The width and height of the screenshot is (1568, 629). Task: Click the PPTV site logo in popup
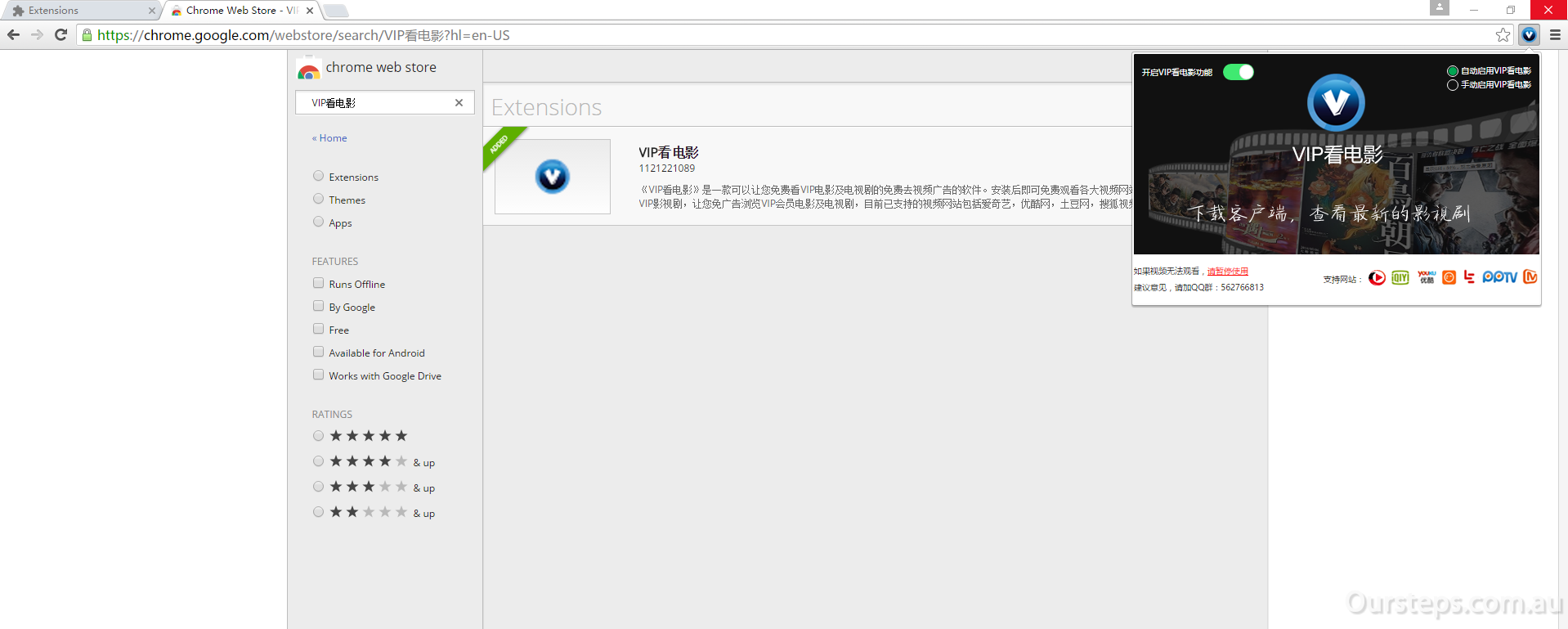click(x=1499, y=278)
